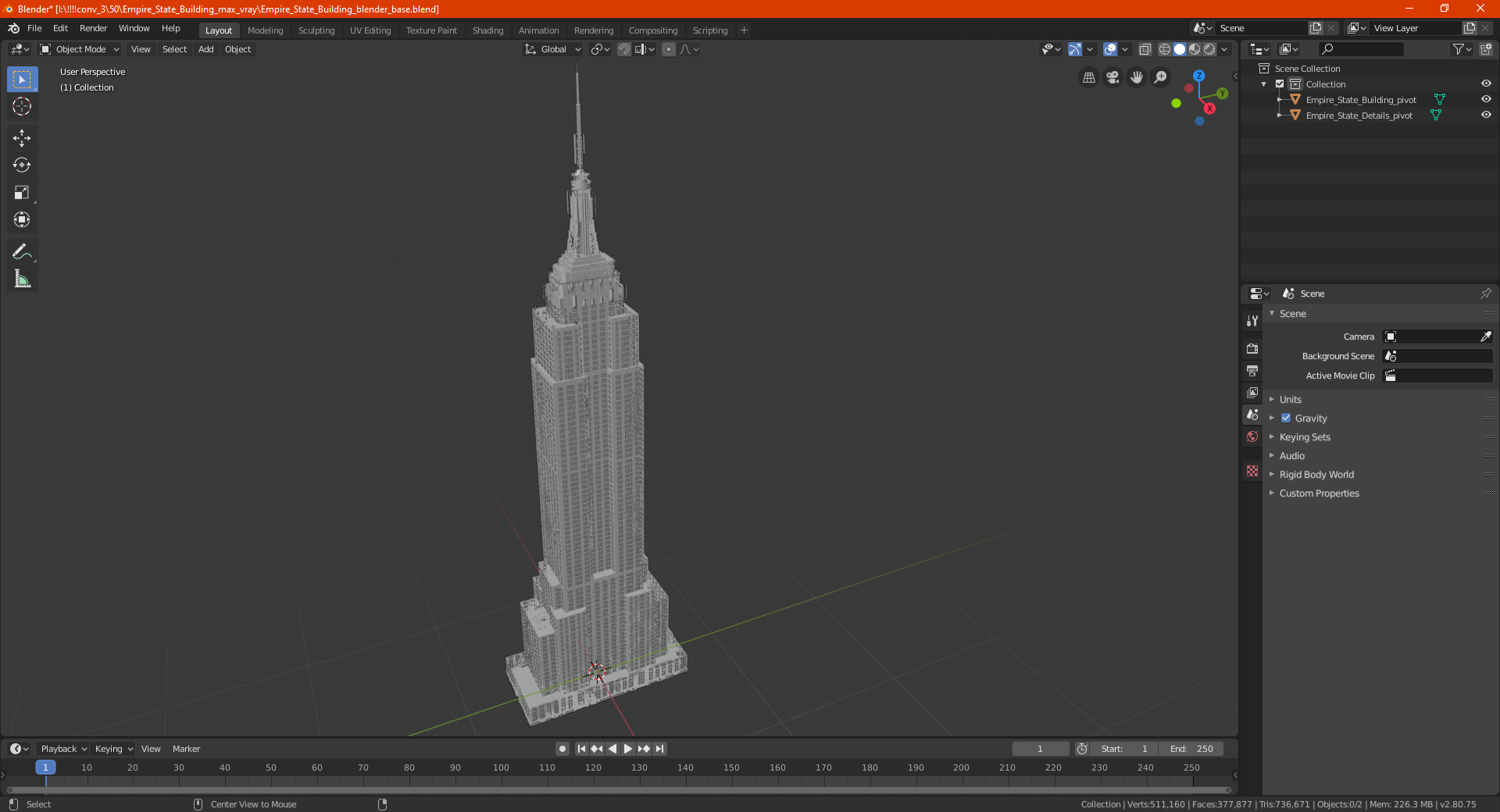Viewport: 1500px width, 812px height.
Task: Expand the Rigid Body World panel
Action: click(1316, 475)
